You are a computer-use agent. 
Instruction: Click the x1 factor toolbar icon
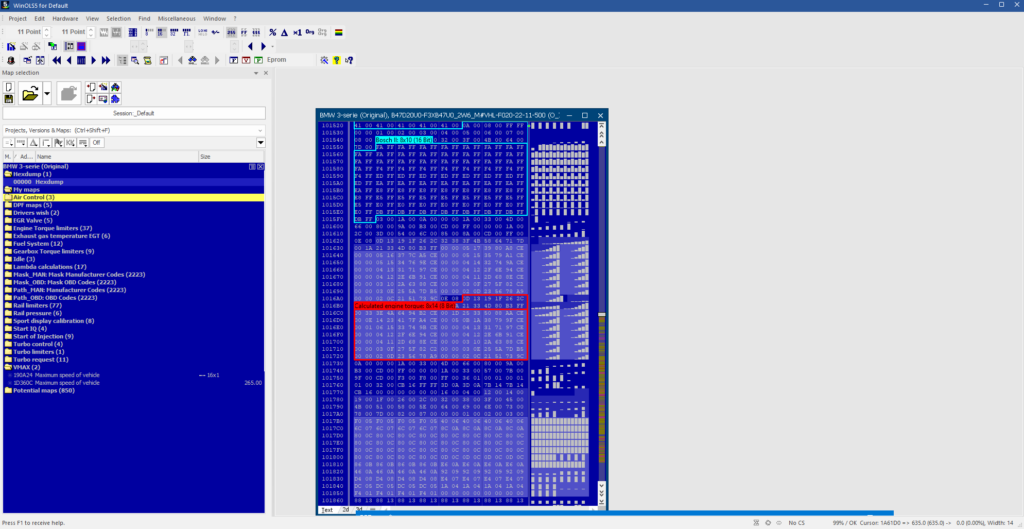point(297,32)
